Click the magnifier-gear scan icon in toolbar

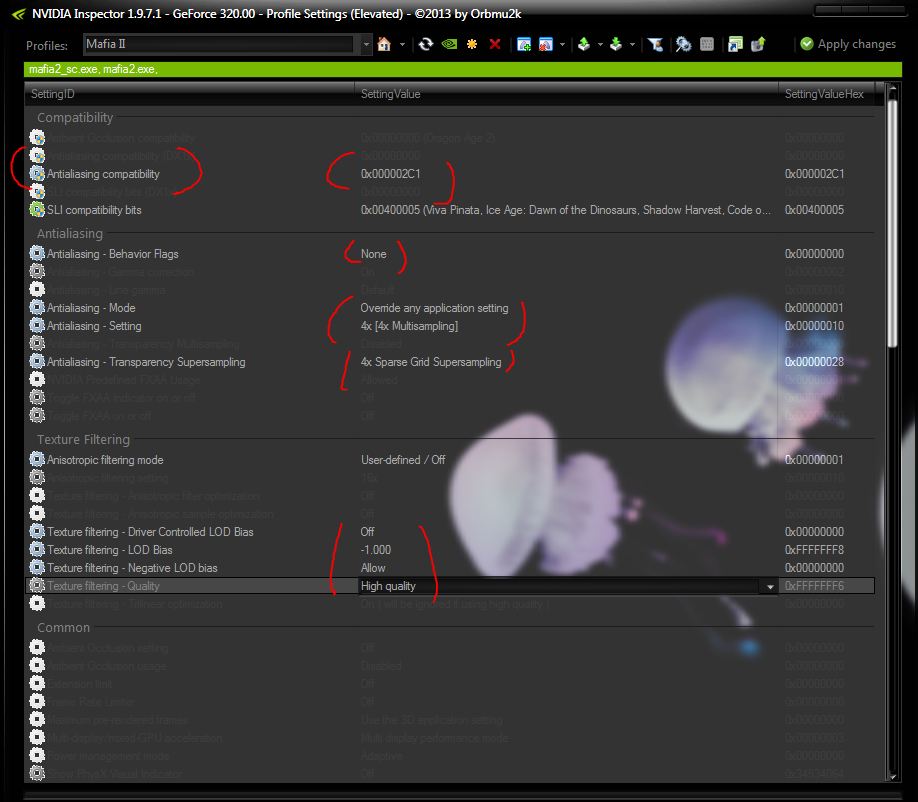(x=683, y=44)
